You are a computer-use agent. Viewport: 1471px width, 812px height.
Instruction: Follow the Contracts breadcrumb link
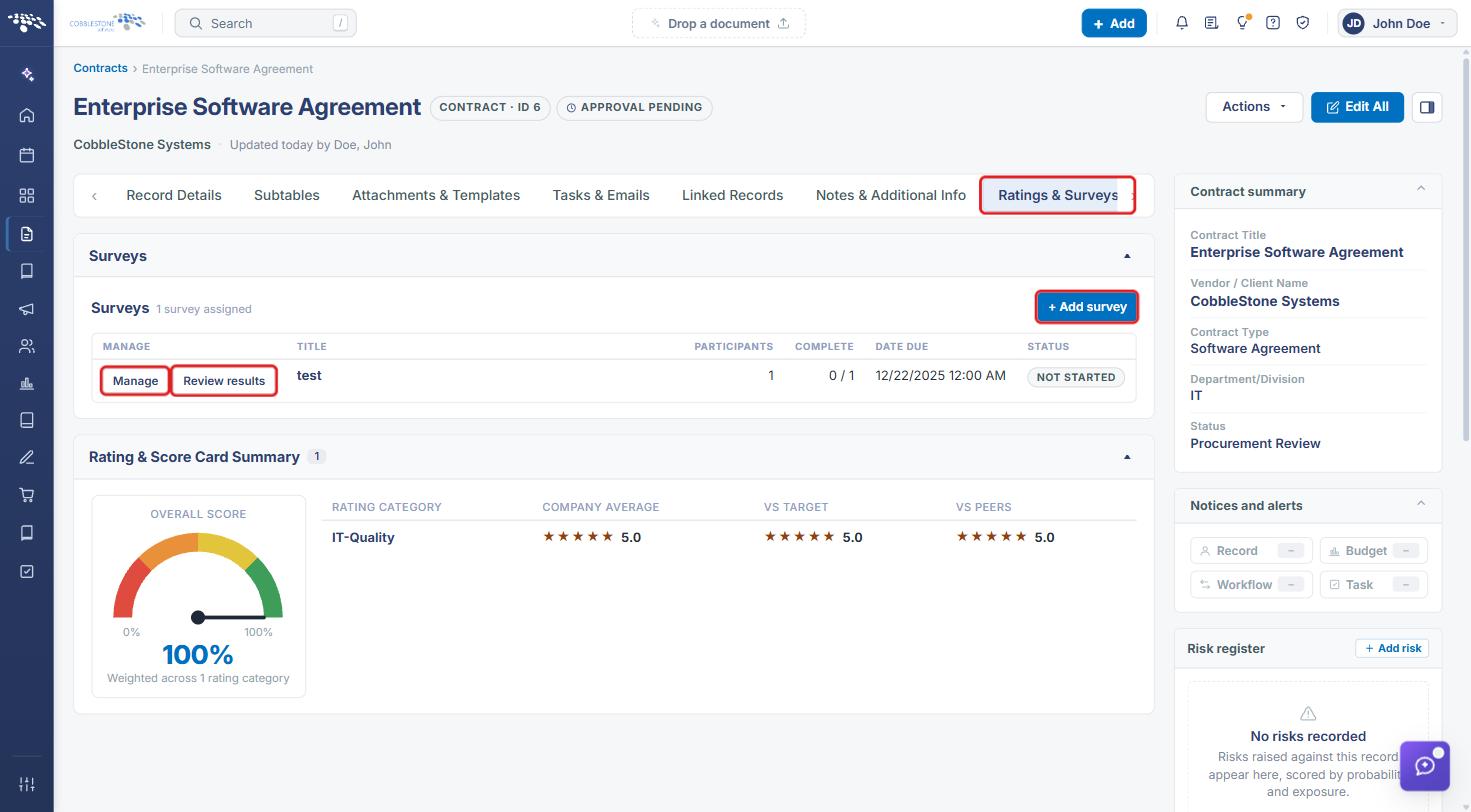click(100, 68)
